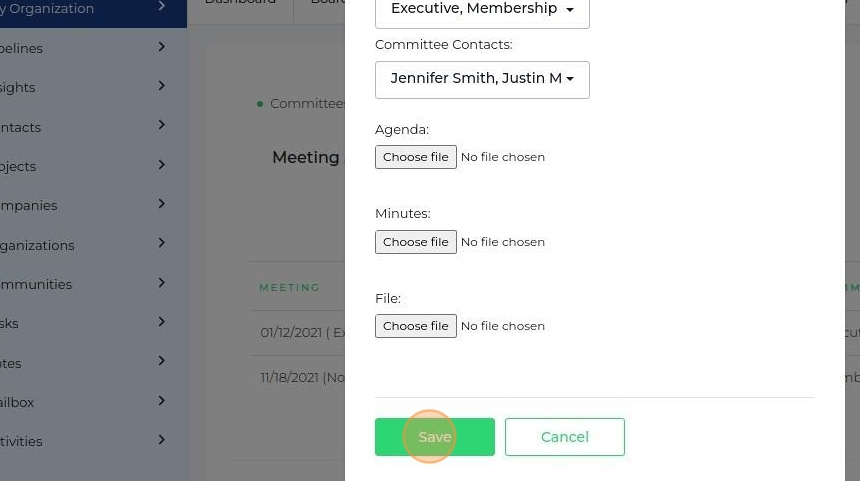Expand the Pipelines sidebar chevron
Image resolution: width=860 pixels, height=481 pixels.
[162, 47]
